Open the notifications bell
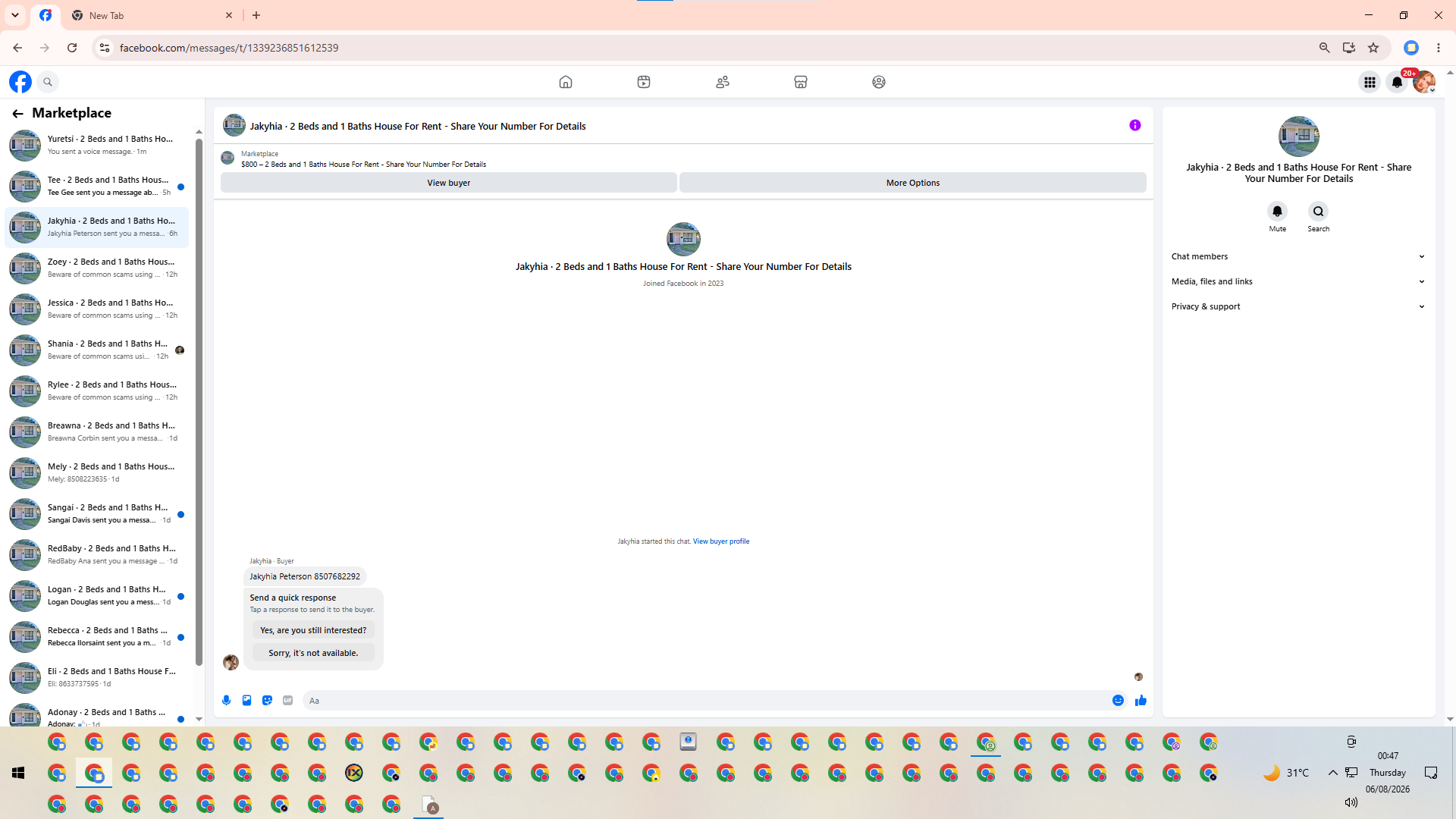Screen dimensions: 1456x819 pos(1397,82)
